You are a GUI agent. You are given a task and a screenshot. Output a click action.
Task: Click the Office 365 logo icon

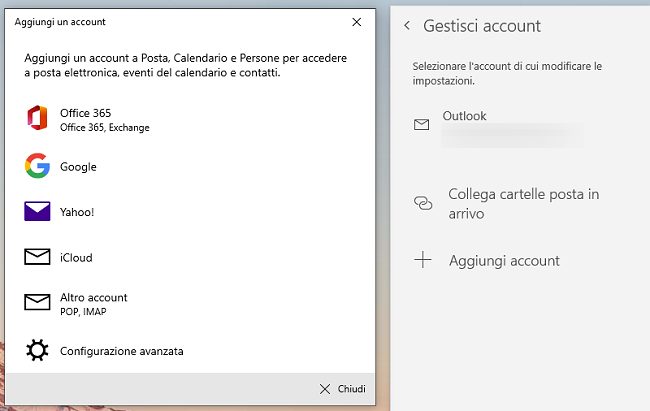click(37, 118)
